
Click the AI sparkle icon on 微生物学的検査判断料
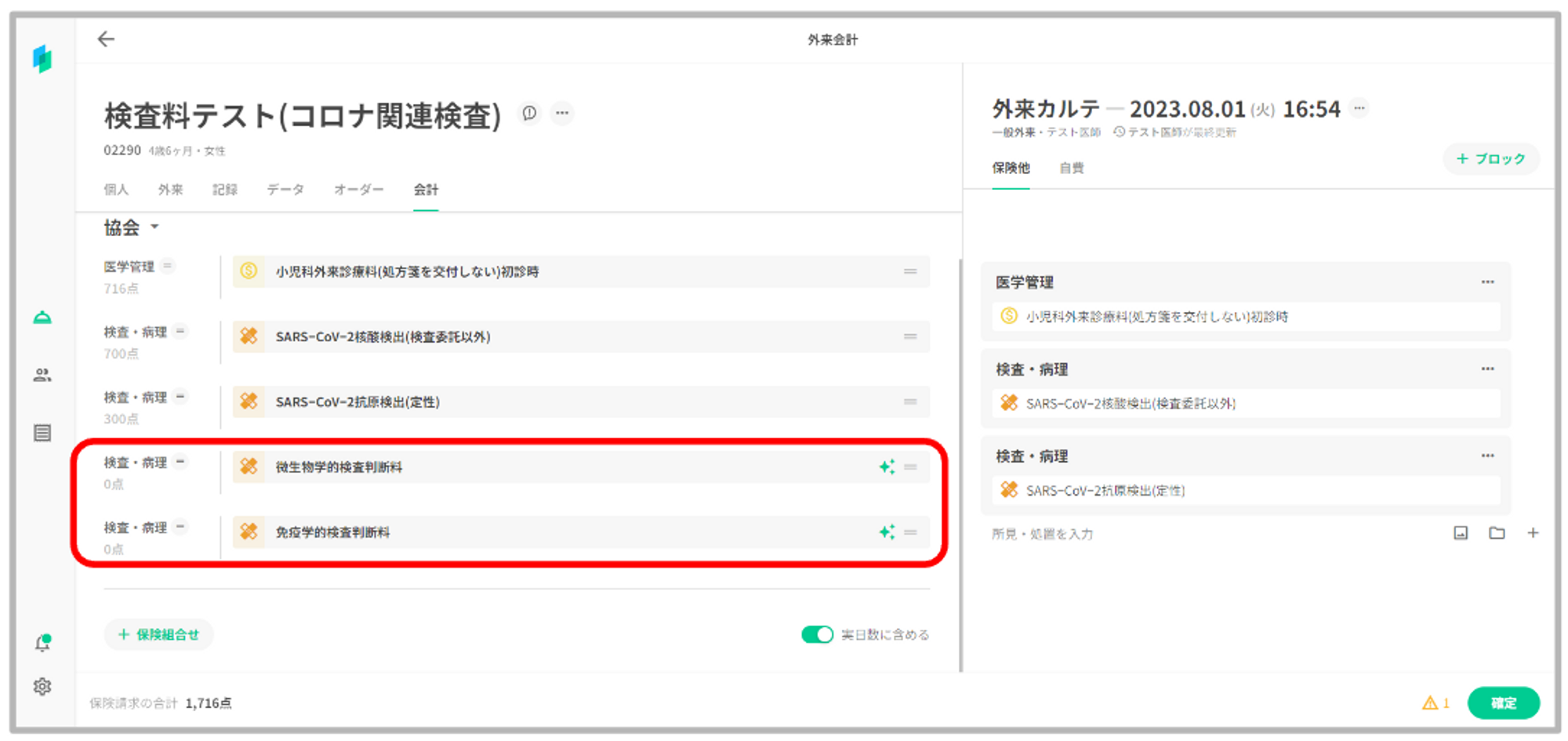[x=887, y=467]
